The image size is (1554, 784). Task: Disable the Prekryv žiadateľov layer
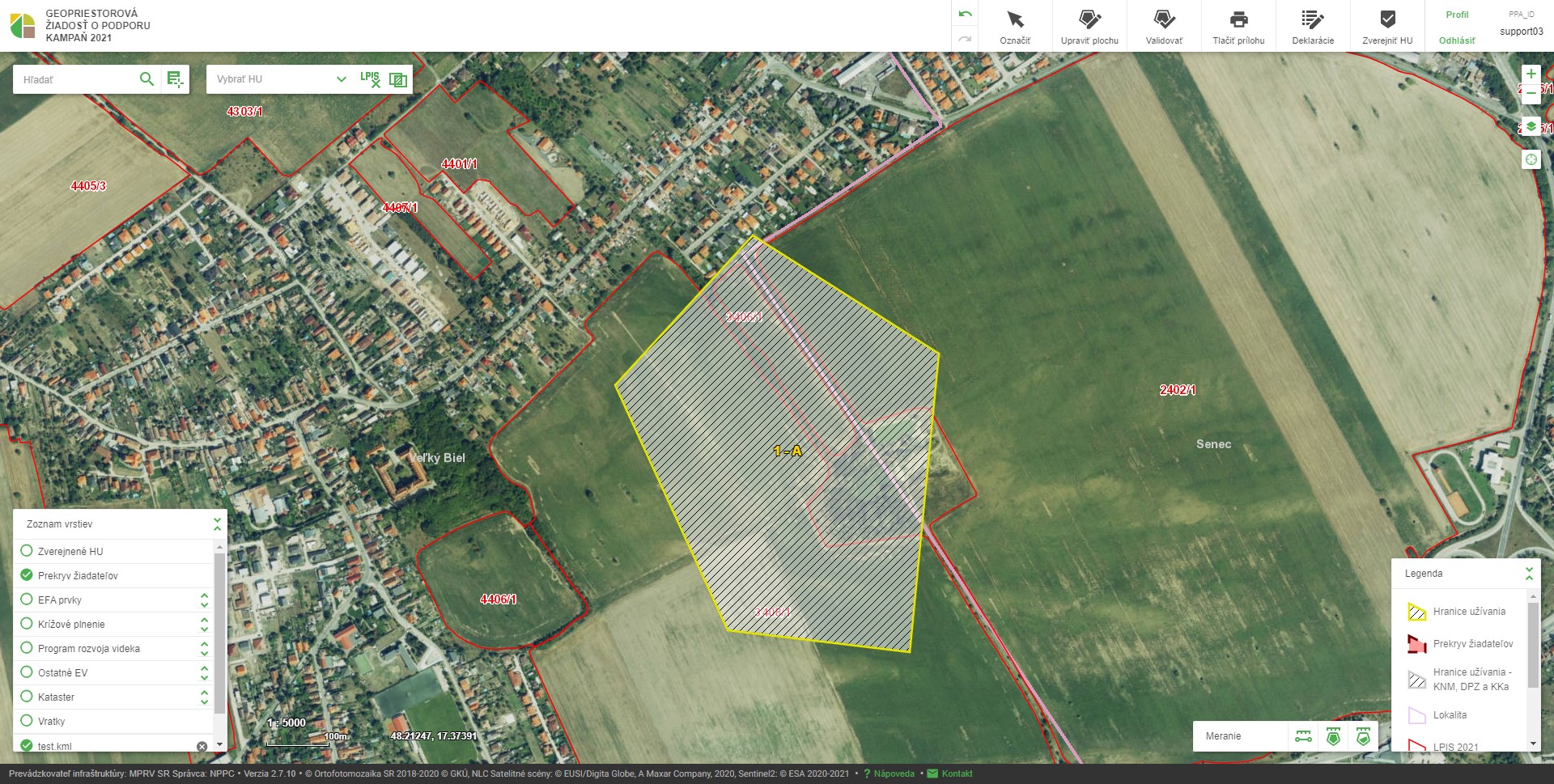(27, 575)
